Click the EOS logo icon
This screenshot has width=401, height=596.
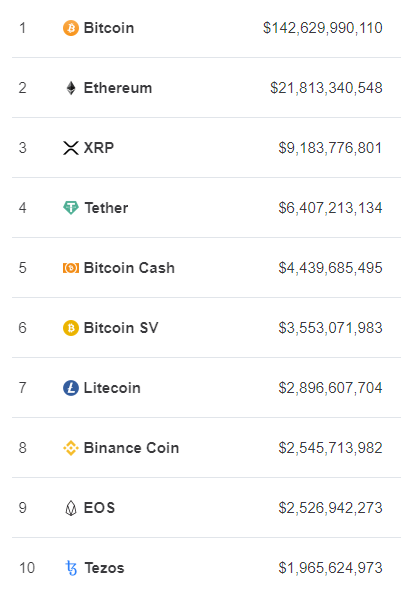[71, 508]
